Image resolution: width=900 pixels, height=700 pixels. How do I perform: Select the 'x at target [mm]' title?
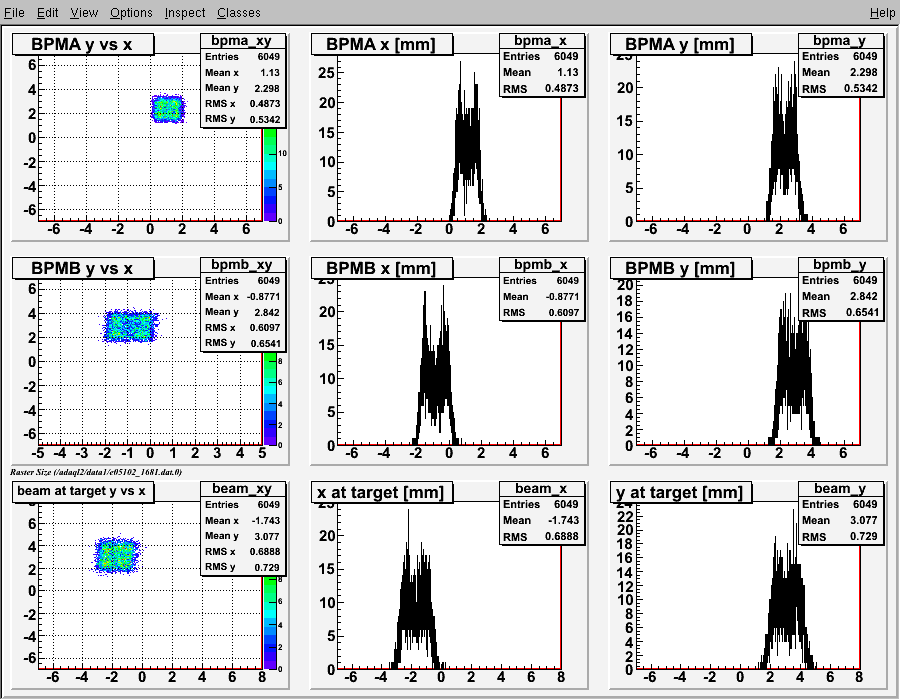(381, 492)
